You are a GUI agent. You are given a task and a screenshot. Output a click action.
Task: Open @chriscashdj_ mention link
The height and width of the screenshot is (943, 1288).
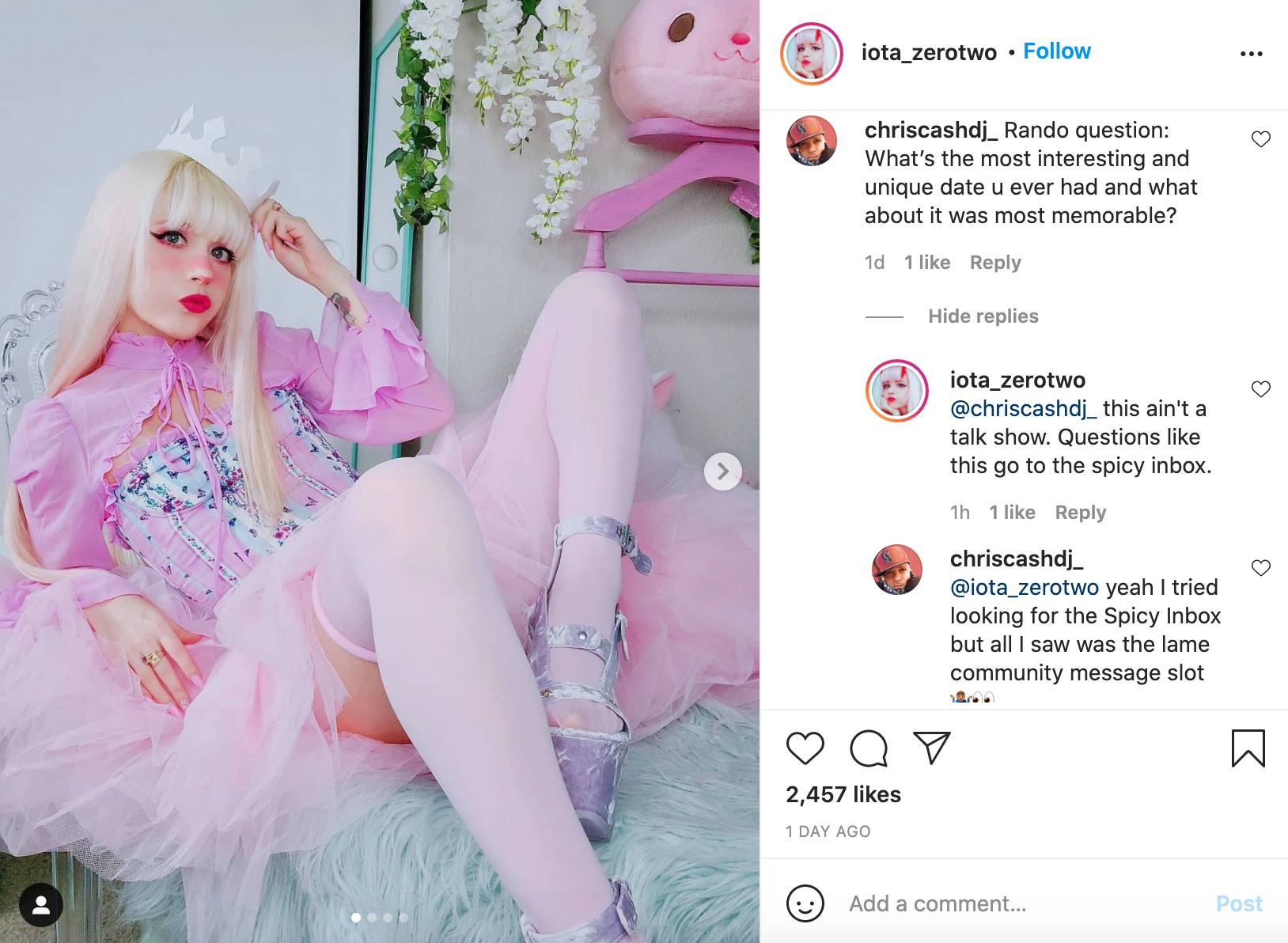click(x=1023, y=409)
